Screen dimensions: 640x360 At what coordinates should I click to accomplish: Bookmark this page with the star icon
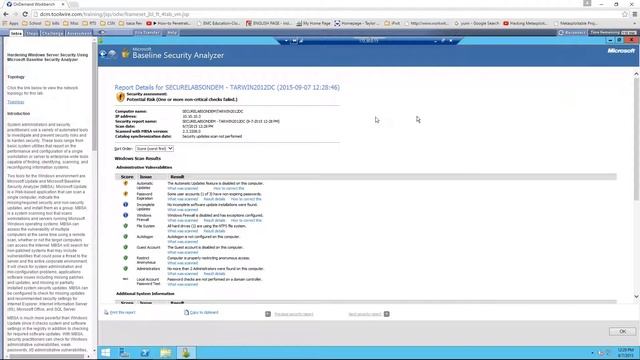pos(624,14)
